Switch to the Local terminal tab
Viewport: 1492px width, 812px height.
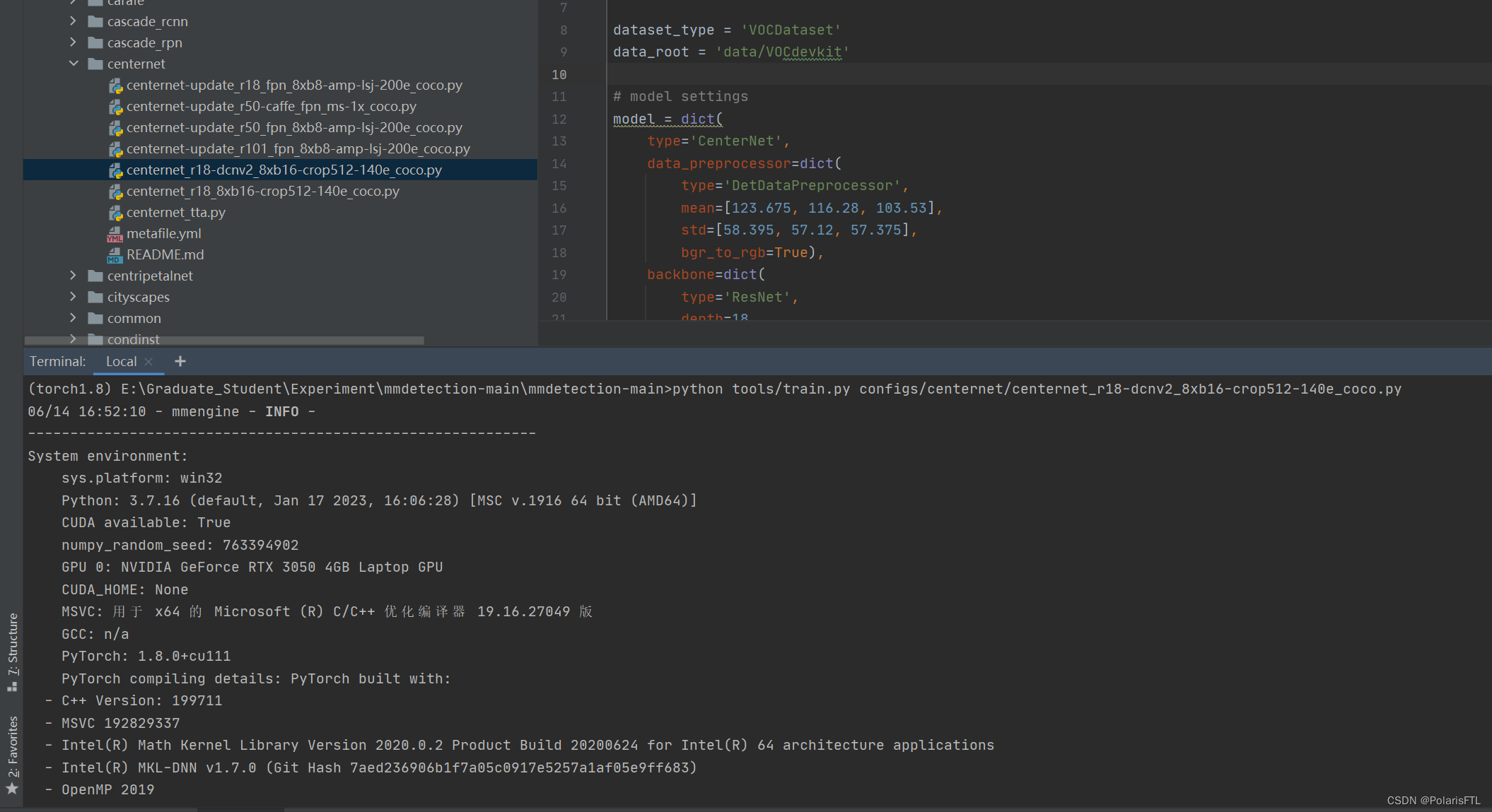121,362
